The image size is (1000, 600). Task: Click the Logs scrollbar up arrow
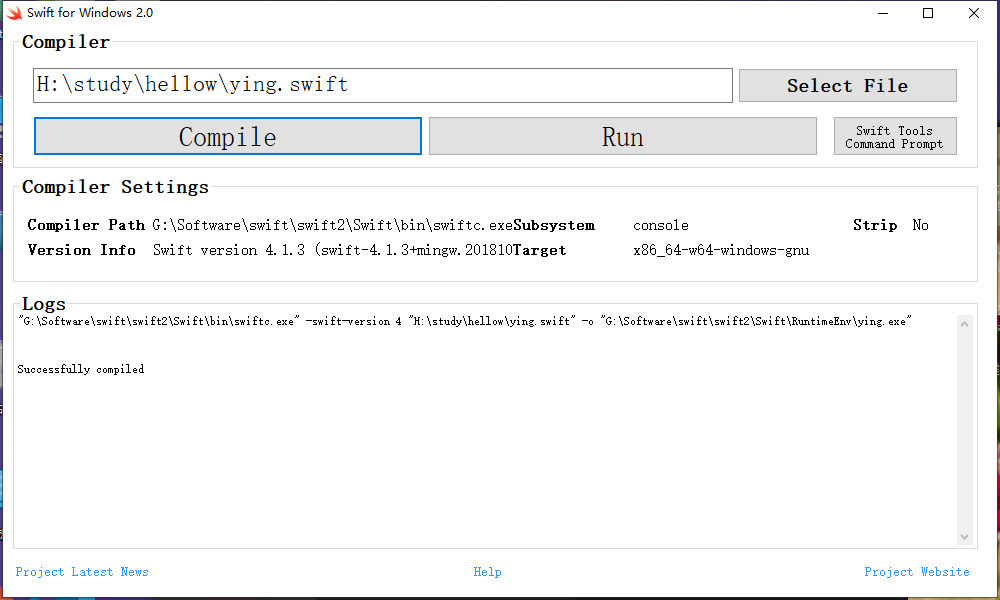[x=964, y=322]
